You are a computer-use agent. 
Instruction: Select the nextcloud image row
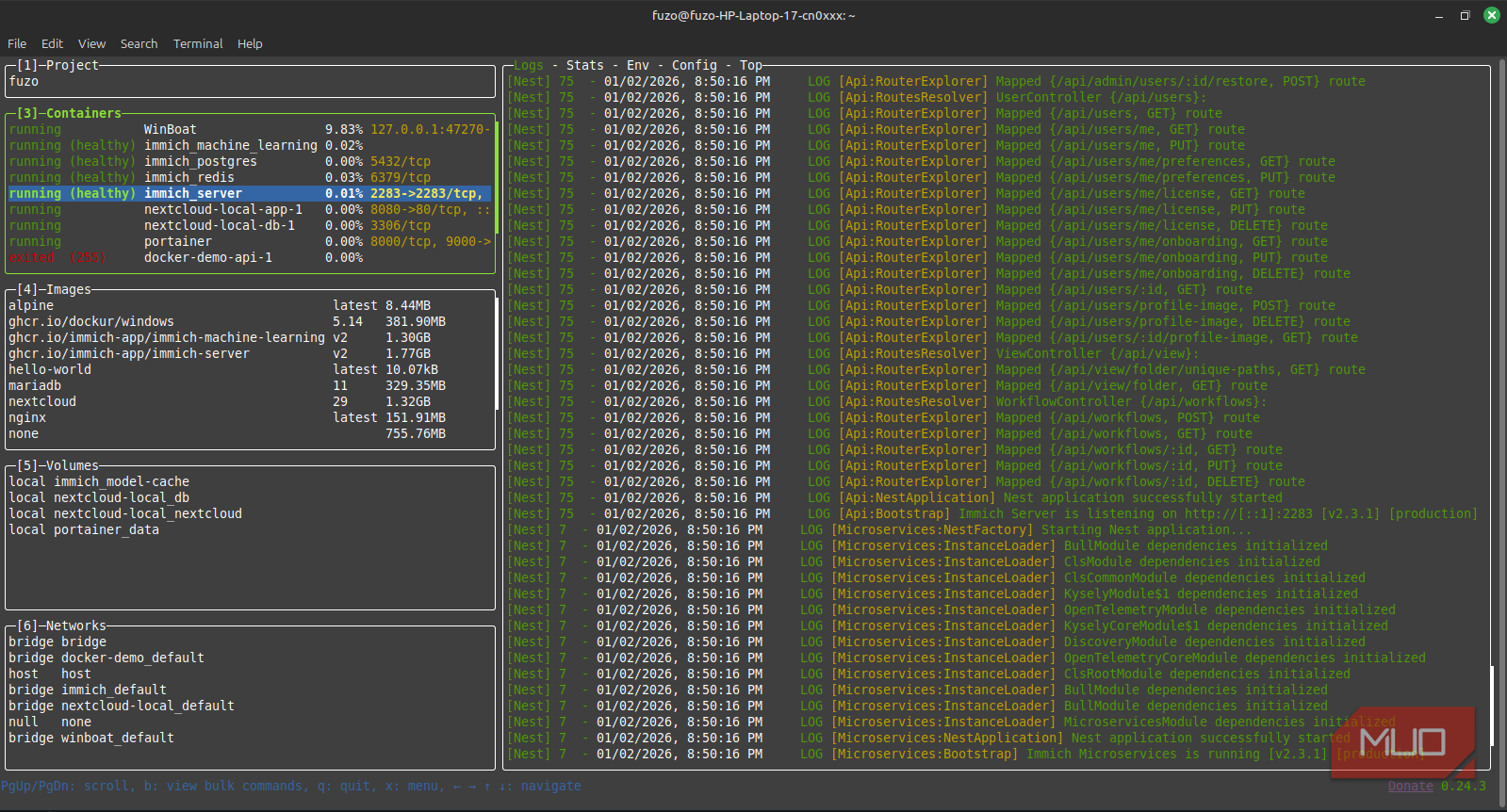250,401
